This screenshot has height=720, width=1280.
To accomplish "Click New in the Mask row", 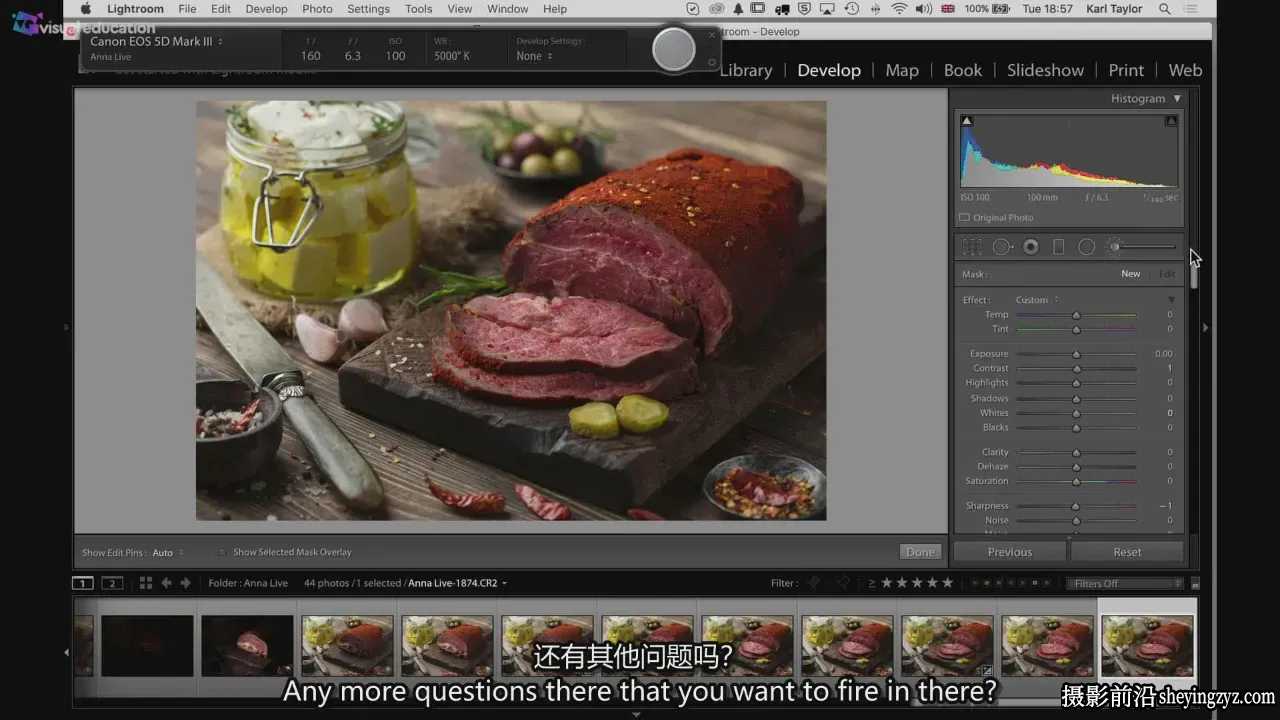I will tap(1130, 273).
